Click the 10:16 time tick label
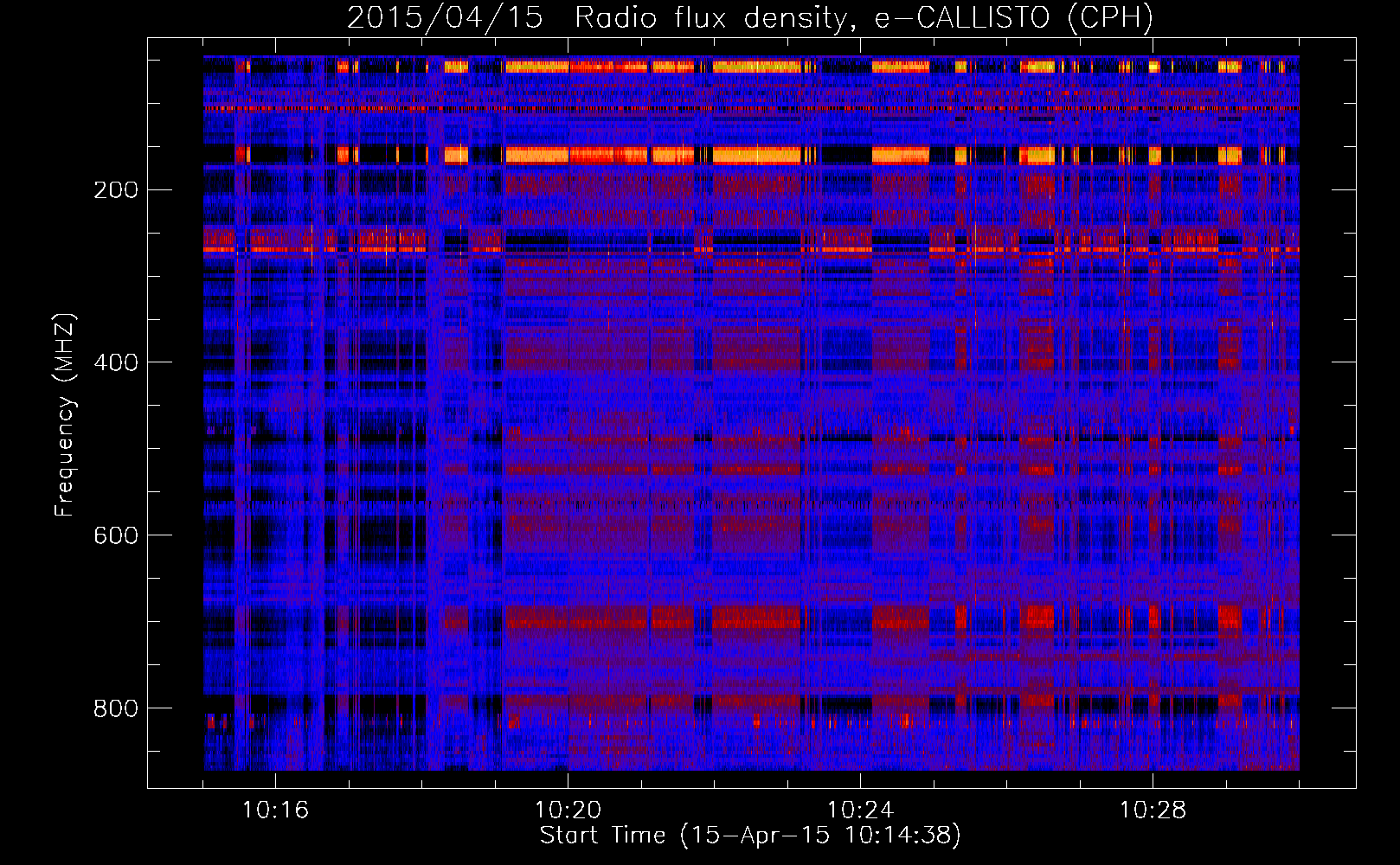The image size is (1400, 865). click(275, 811)
